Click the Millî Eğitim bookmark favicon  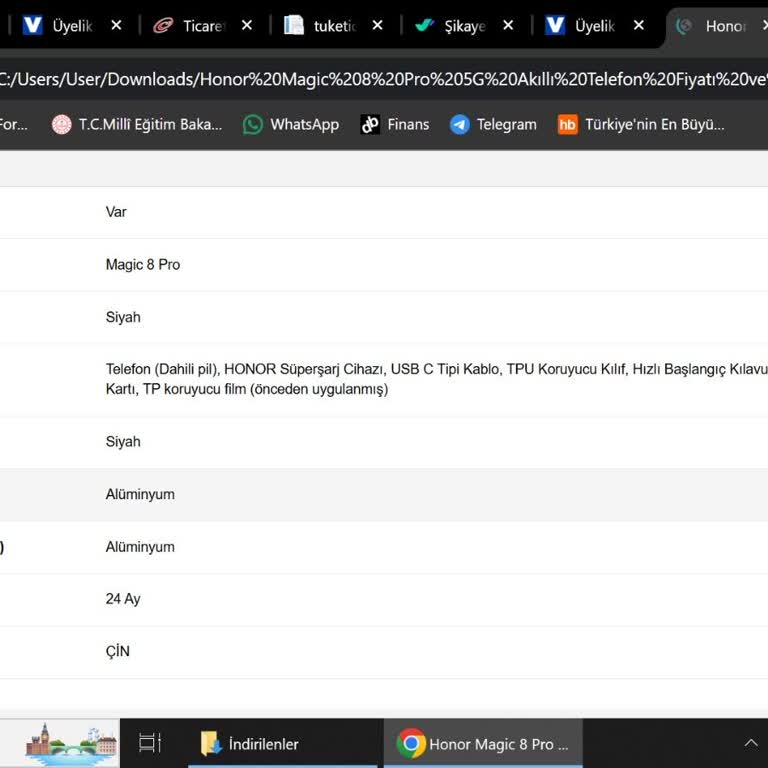62,124
